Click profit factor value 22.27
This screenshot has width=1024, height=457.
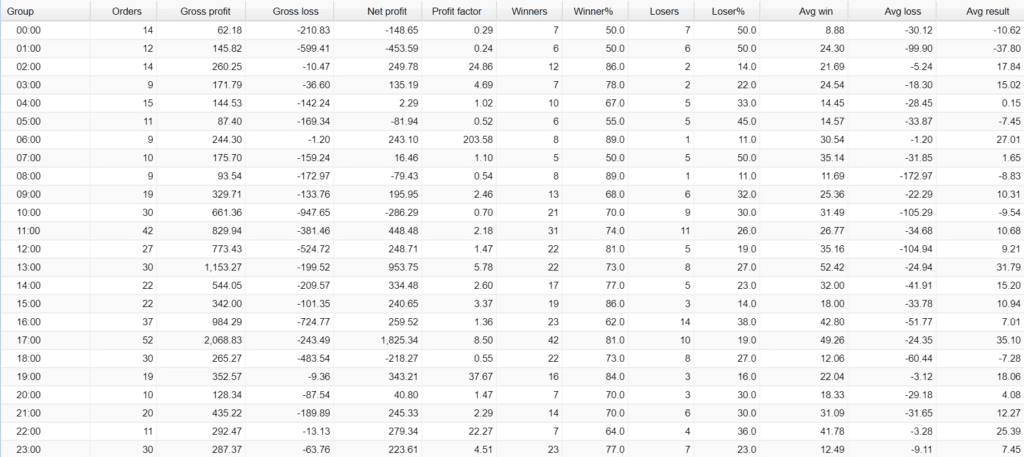481,432
